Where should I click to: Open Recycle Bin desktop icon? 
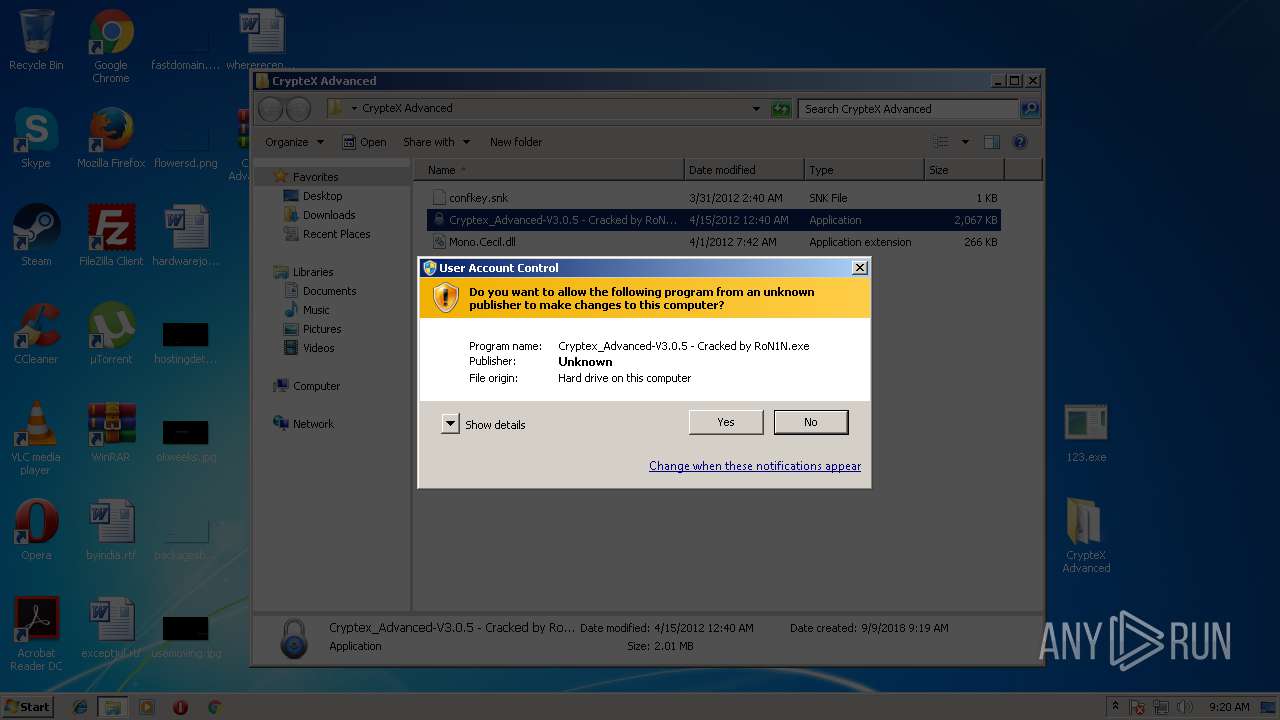pos(36,40)
